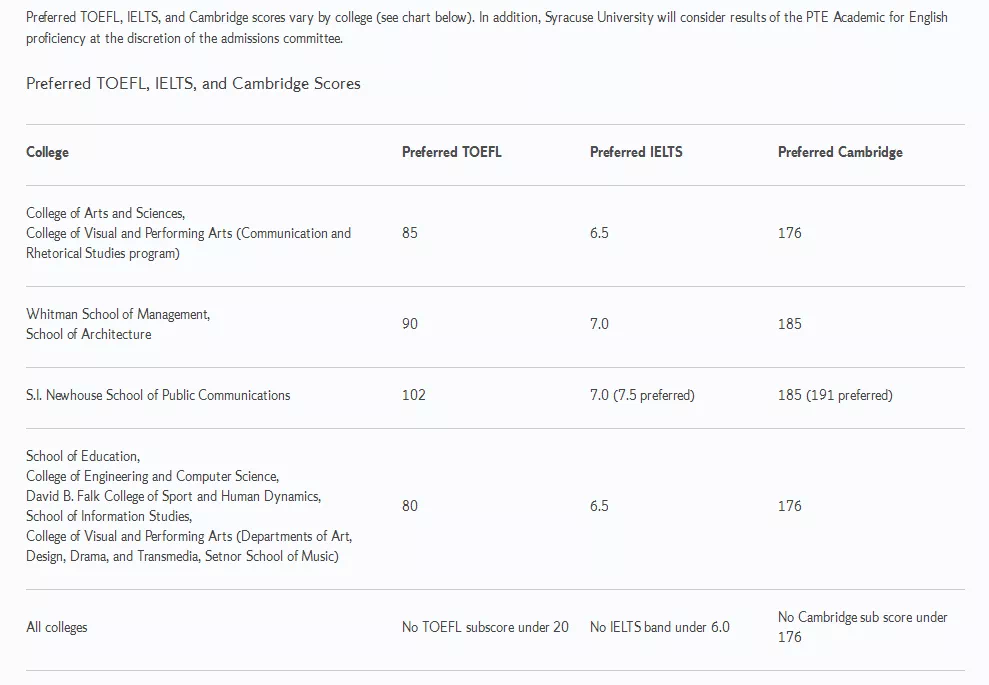This screenshot has width=989, height=685.
Task: Select the TOEFL score 85 cell
Action: [x=410, y=233]
